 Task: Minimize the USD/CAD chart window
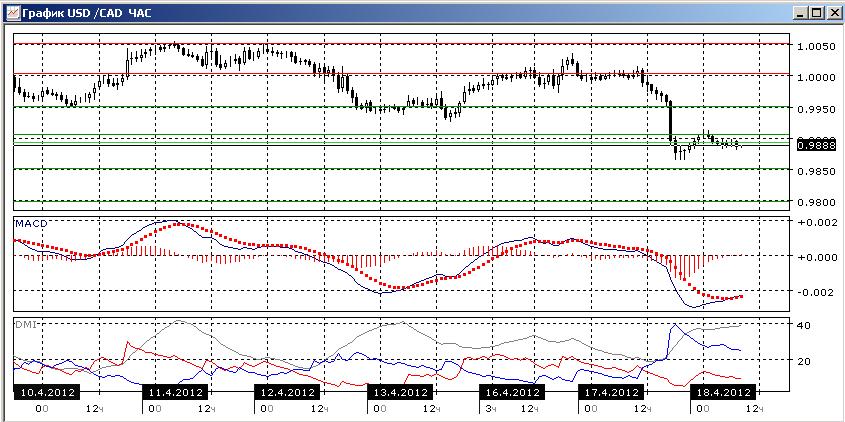pos(802,13)
